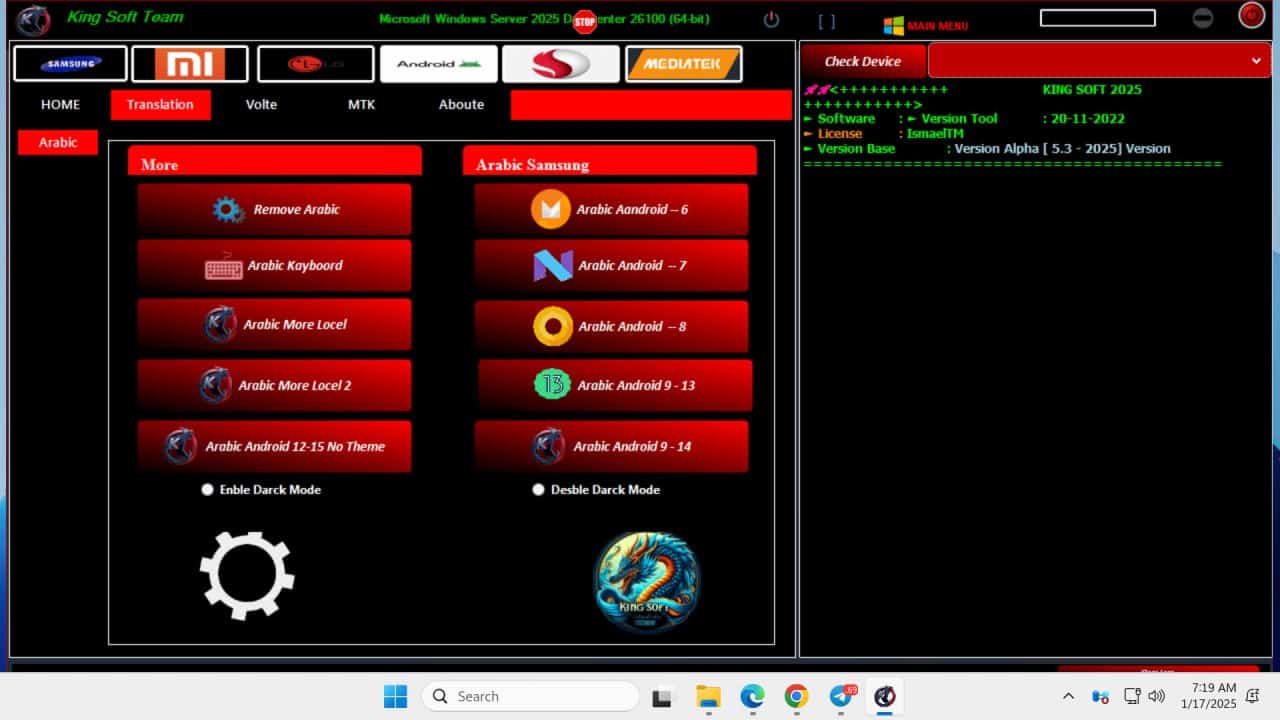Open the notification bell in the tray
The height and width of the screenshot is (720, 1280).
(1252, 696)
